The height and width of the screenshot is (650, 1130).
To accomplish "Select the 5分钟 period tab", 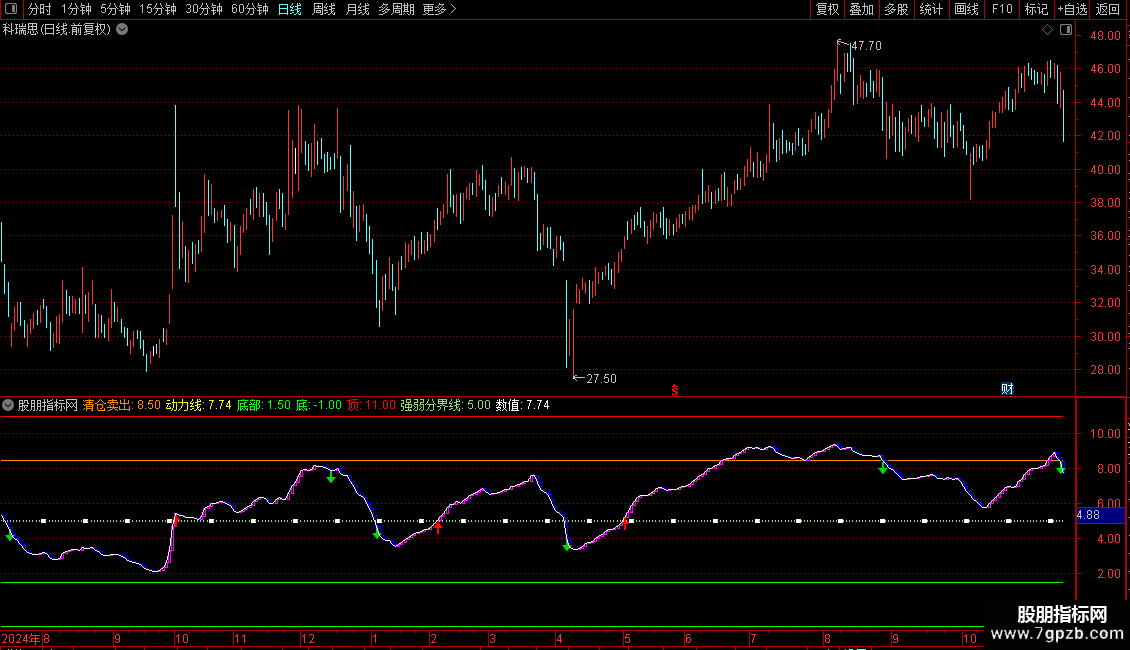I will [x=115, y=9].
